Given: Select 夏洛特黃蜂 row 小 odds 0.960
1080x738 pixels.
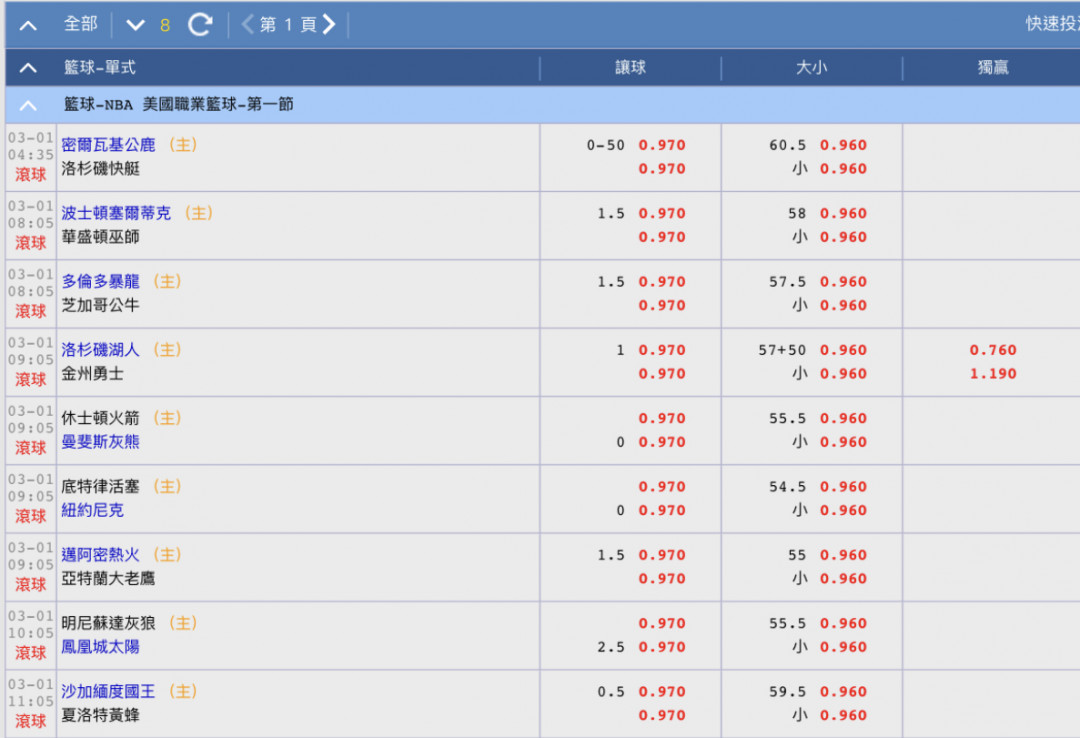Looking at the screenshot, I should coord(843,715).
